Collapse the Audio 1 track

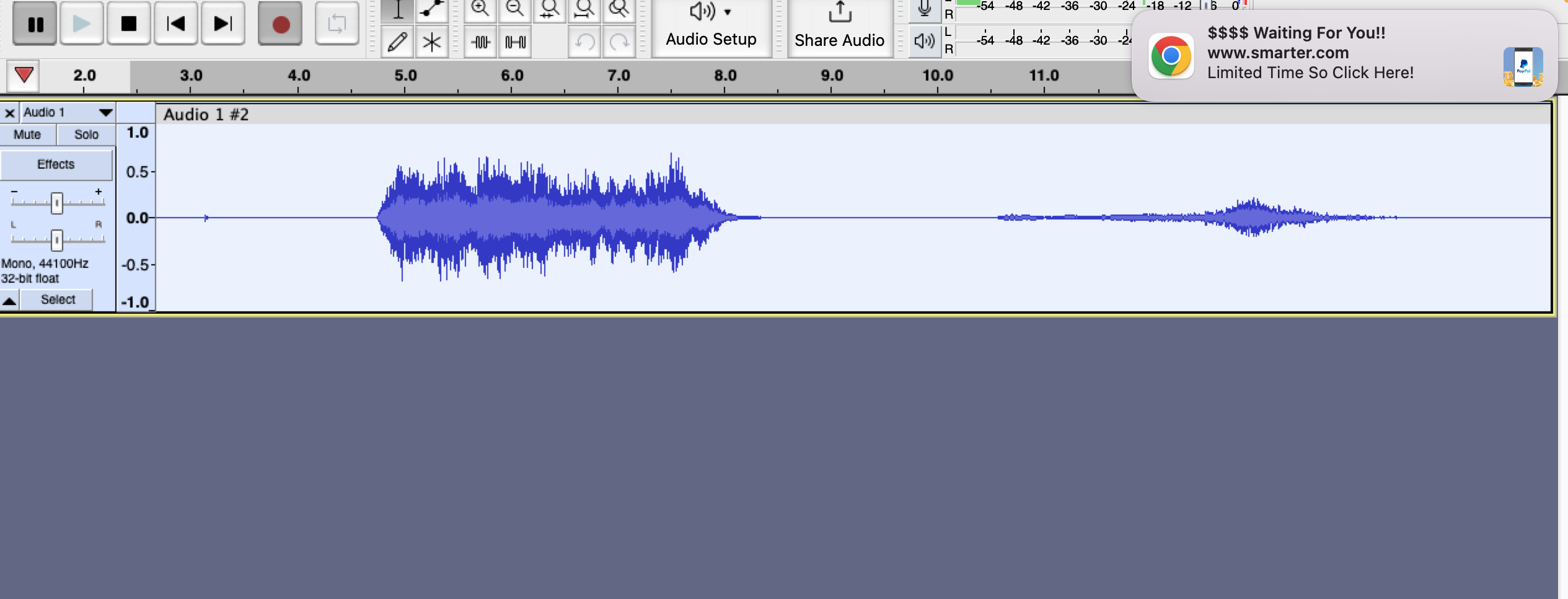point(9,301)
